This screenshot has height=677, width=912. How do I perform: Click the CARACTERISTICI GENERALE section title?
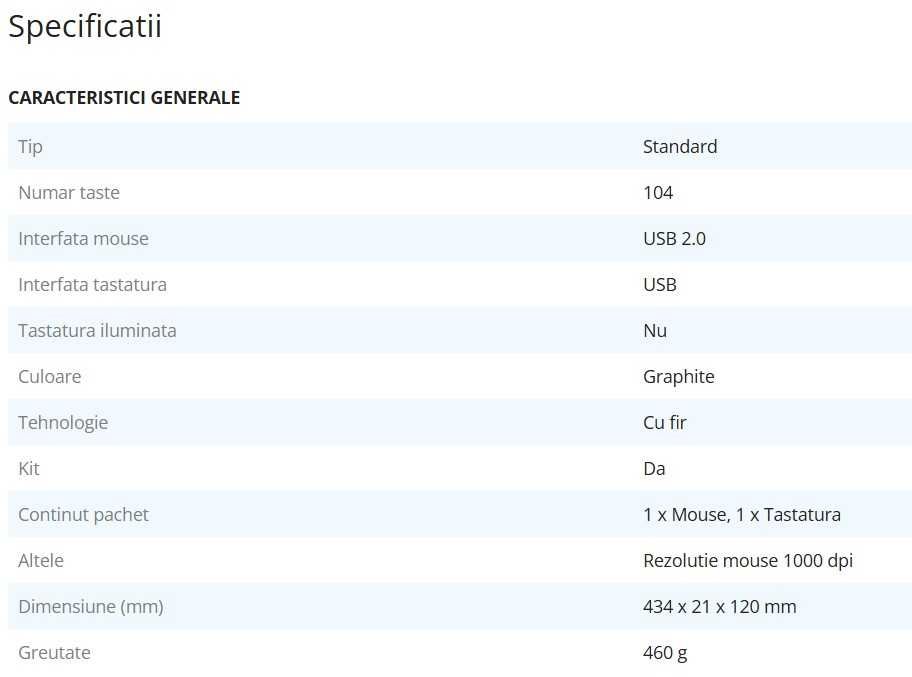click(124, 98)
